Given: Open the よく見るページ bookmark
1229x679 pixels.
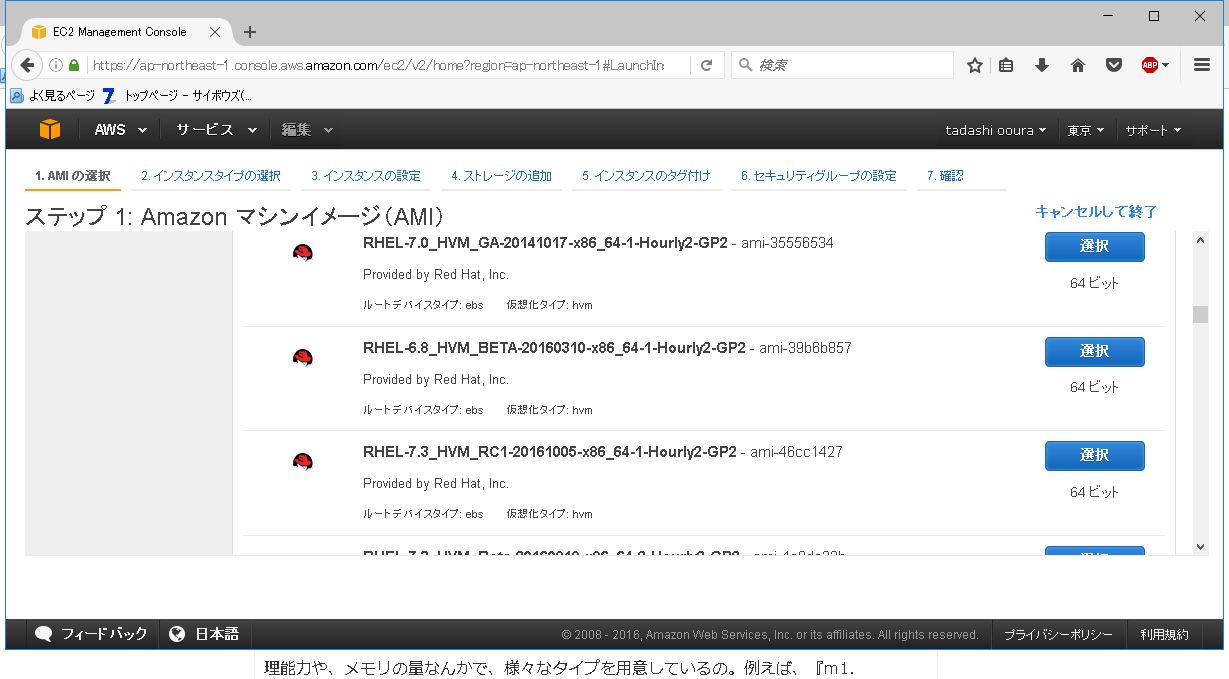Looking at the screenshot, I should 53,96.
